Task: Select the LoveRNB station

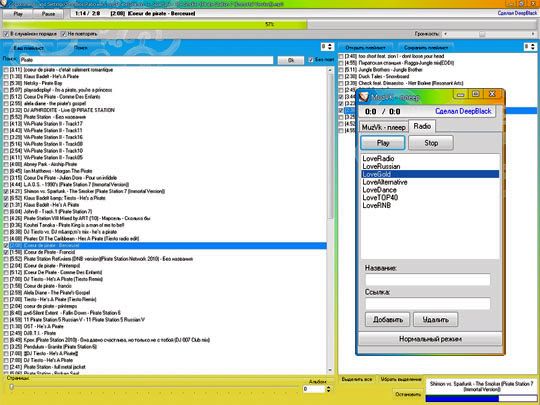Action: click(x=430, y=206)
